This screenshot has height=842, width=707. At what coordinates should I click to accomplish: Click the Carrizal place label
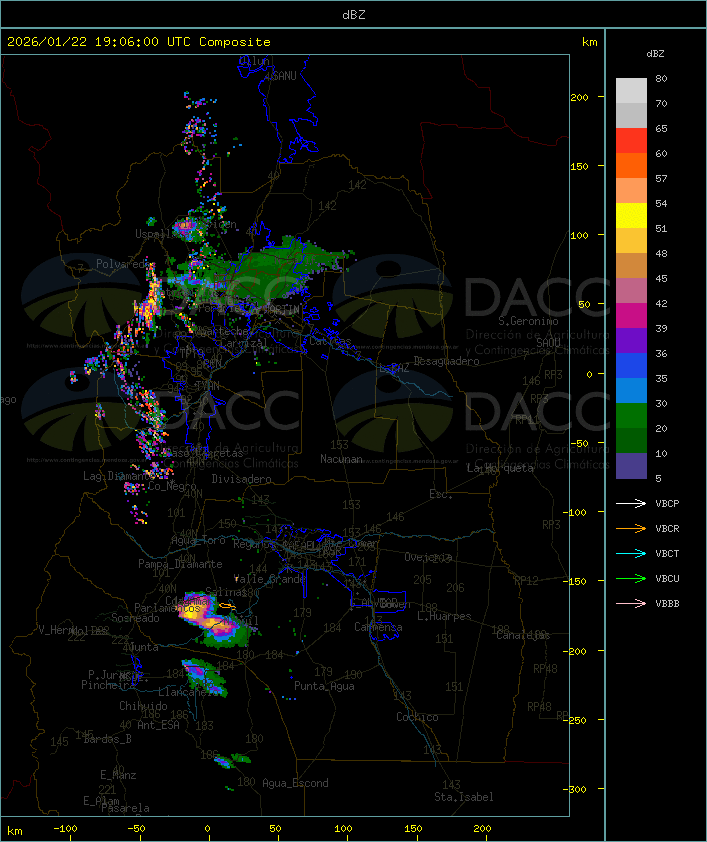click(244, 343)
